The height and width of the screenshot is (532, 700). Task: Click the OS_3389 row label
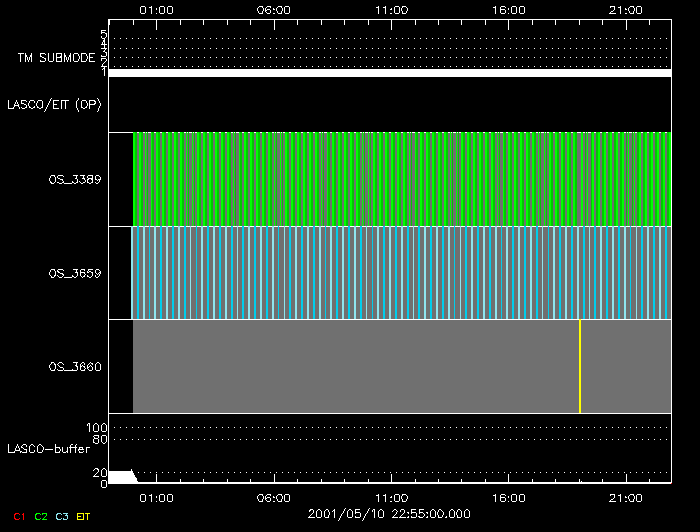point(74,179)
